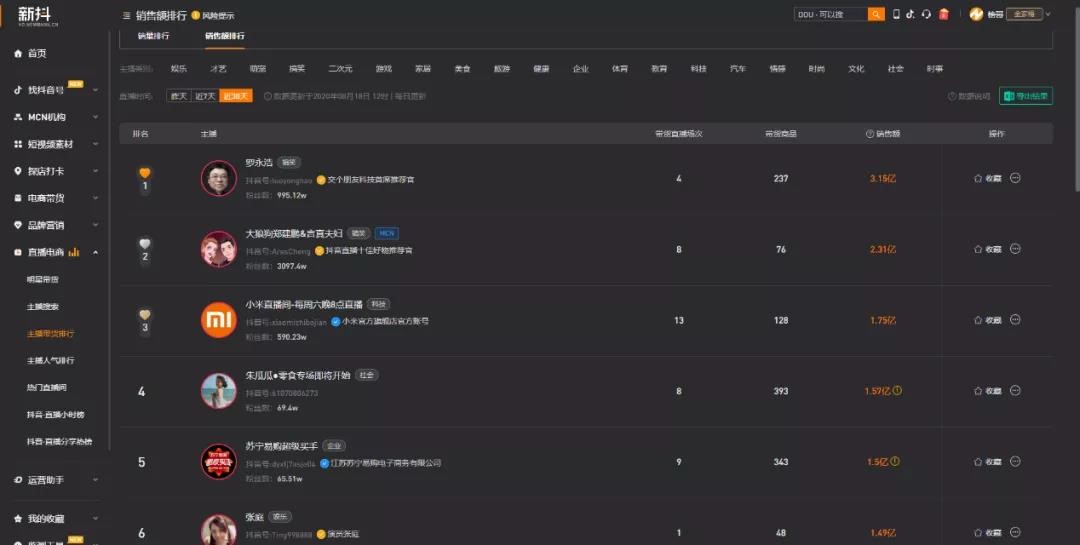The width and height of the screenshot is (1080, 545).
Task: Filter by 游戏 category
Action: 384,69
